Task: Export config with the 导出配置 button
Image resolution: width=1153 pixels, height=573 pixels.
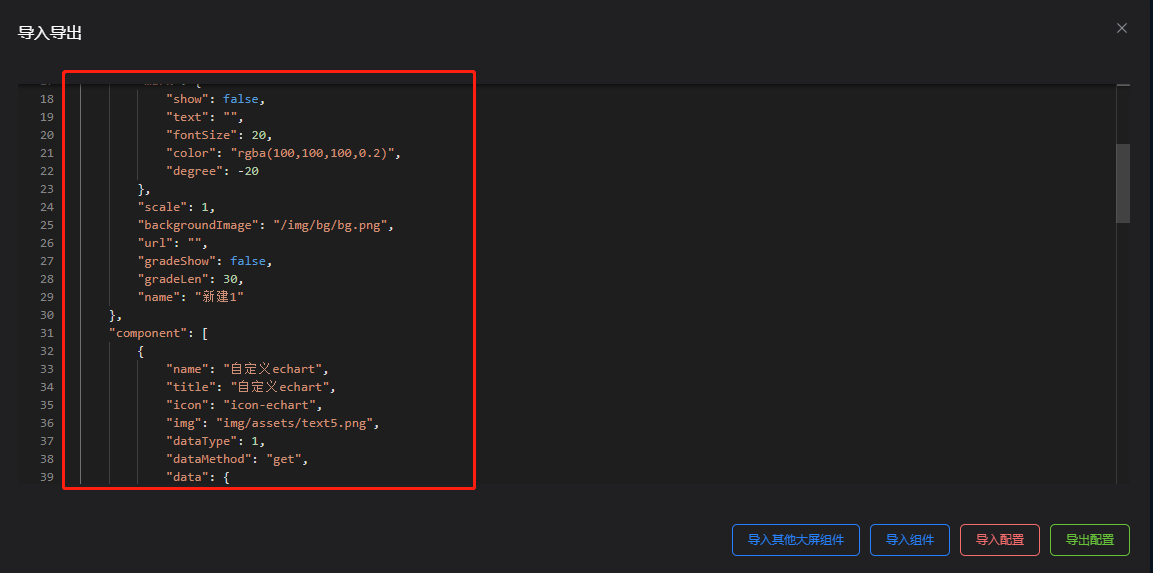Action: 1089,540
